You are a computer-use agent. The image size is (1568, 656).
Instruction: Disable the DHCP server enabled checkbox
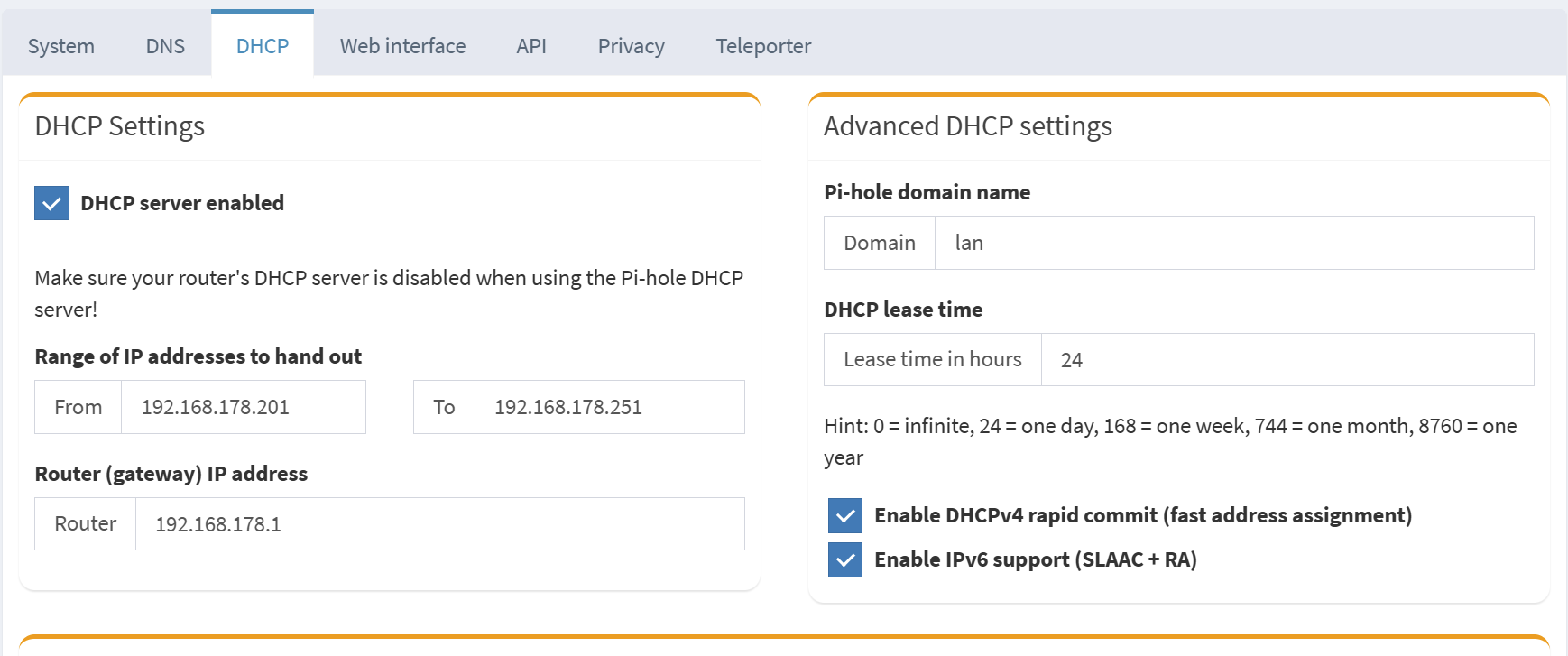coord(51,203)
